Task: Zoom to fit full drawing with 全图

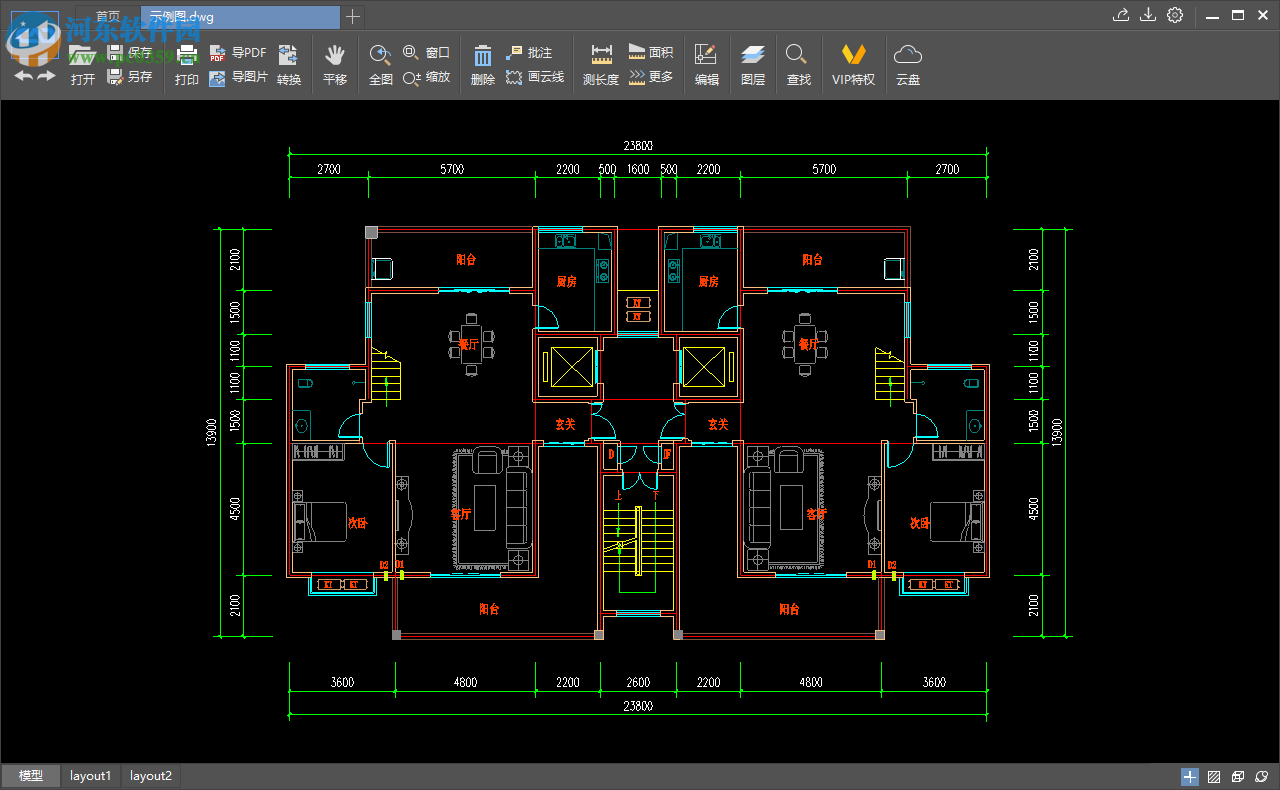Action: point(380,62)
